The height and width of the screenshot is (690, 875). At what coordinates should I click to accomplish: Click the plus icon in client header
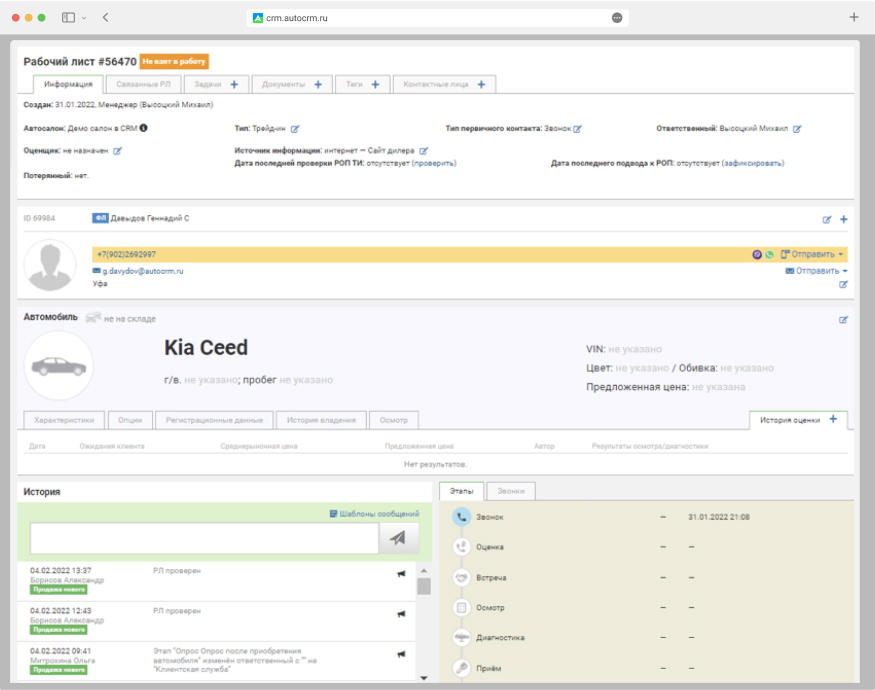pos(843,219)
